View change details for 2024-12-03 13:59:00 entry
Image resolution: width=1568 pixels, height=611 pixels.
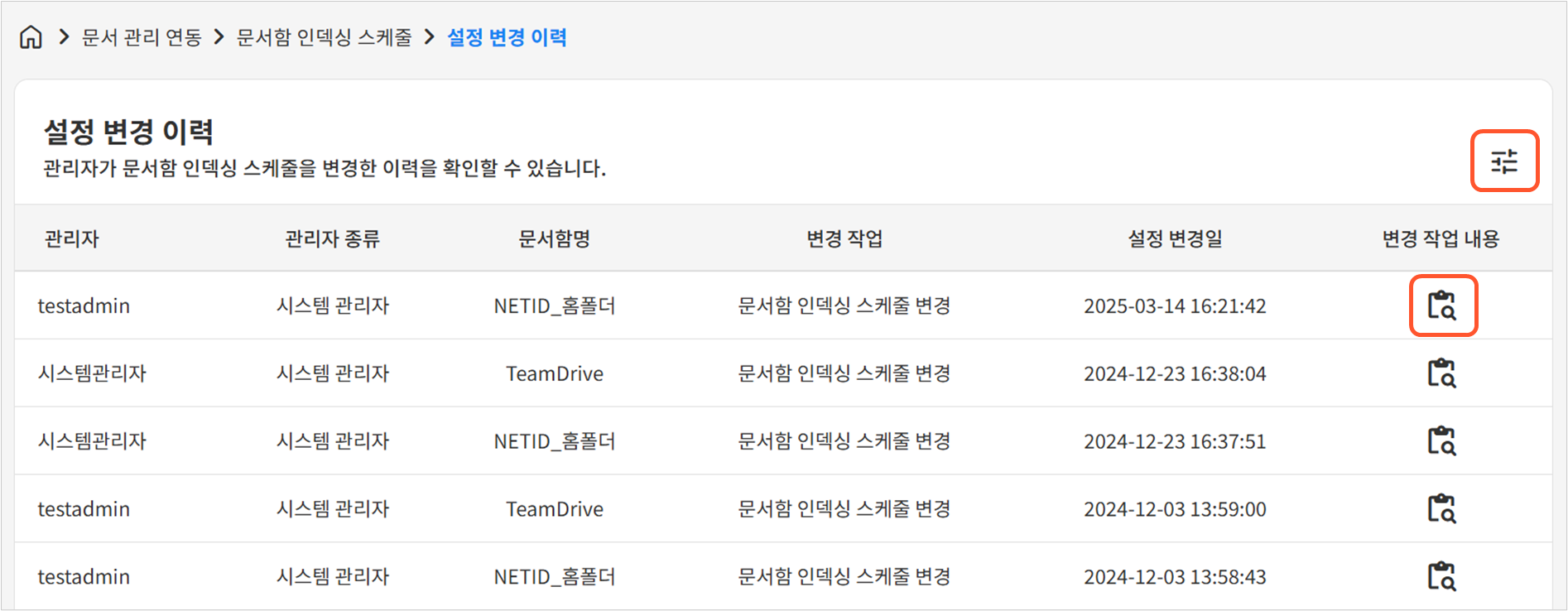[x=1442, y=508]
